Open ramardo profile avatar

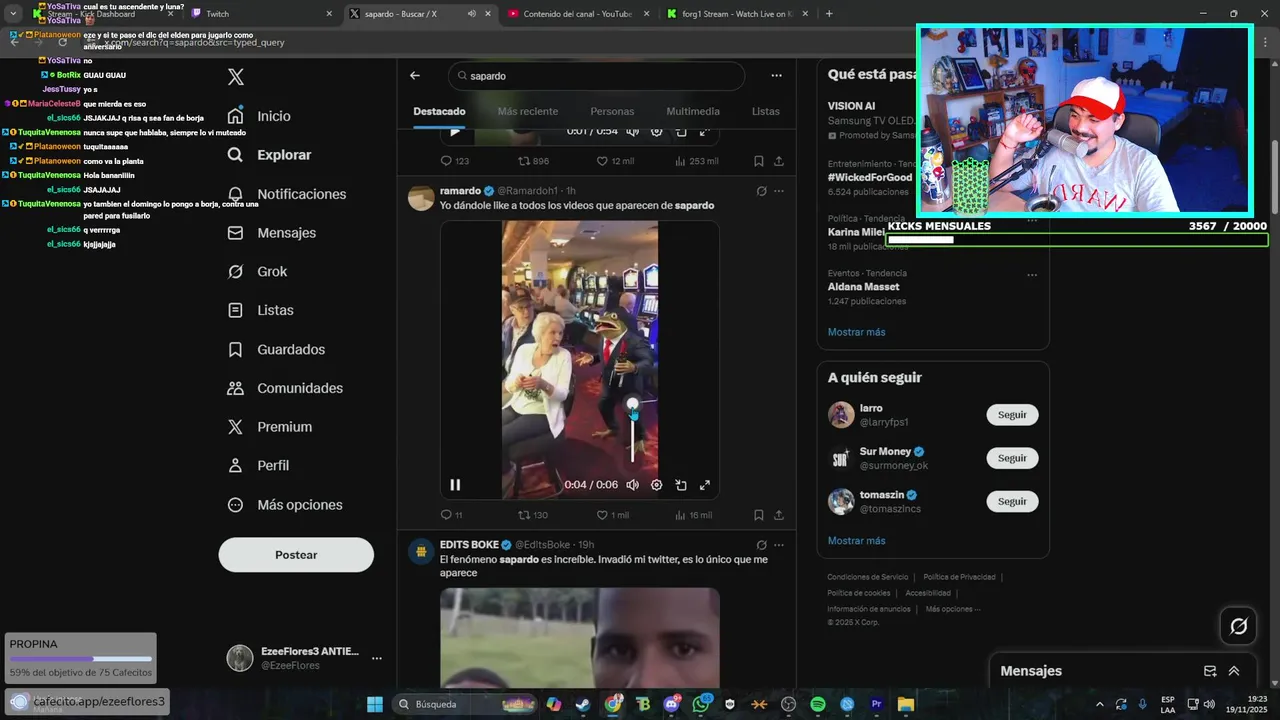tap(421, 197)
